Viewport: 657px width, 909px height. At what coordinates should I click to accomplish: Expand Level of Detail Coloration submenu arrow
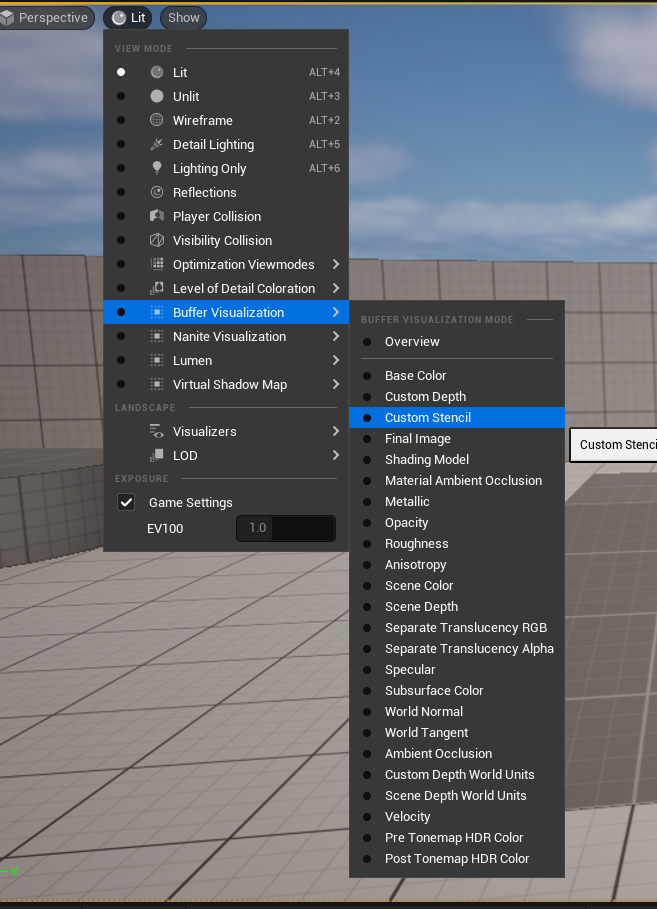point(336,288)
